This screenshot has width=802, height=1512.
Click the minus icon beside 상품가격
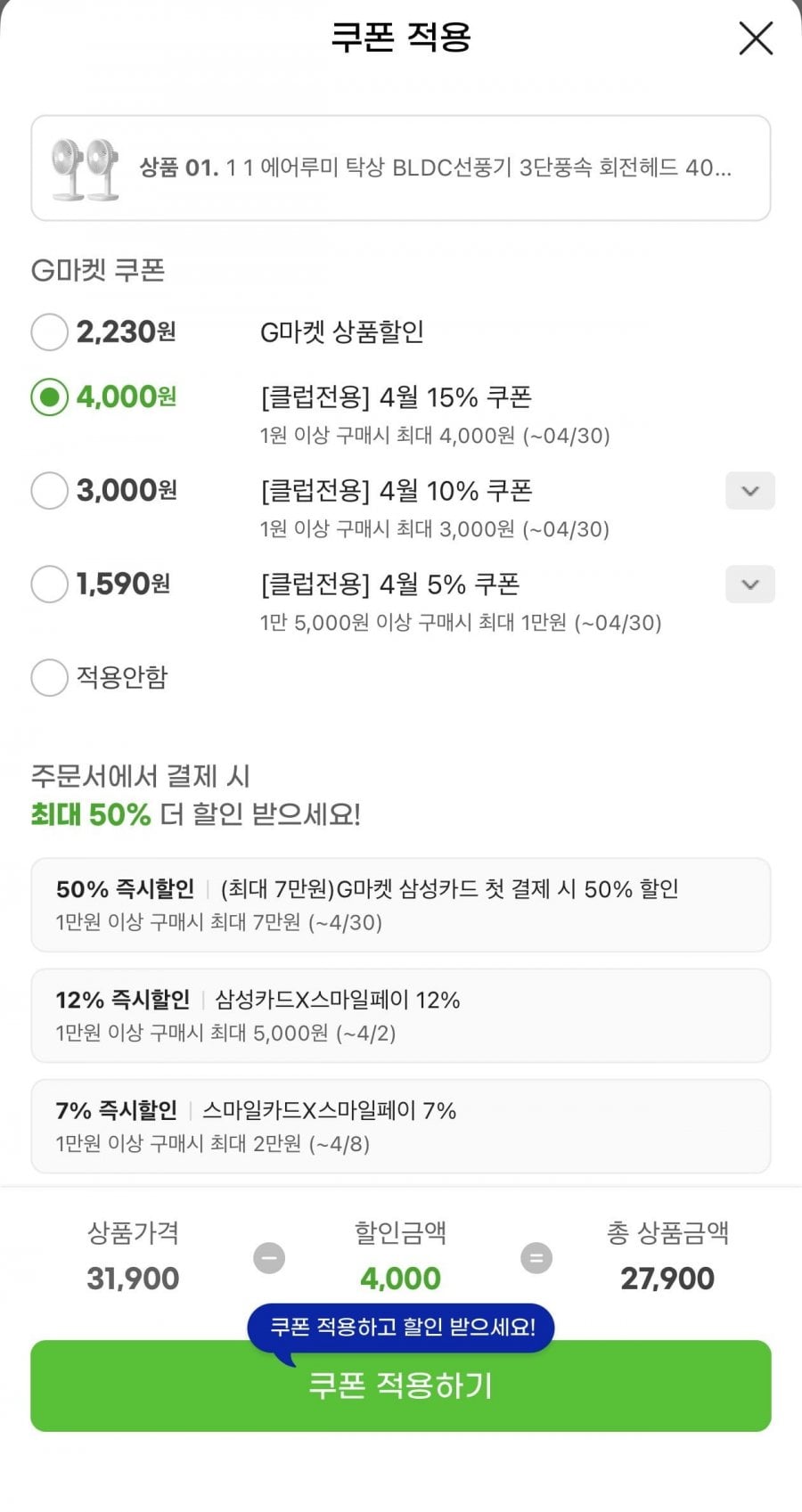coord(269,1258)
